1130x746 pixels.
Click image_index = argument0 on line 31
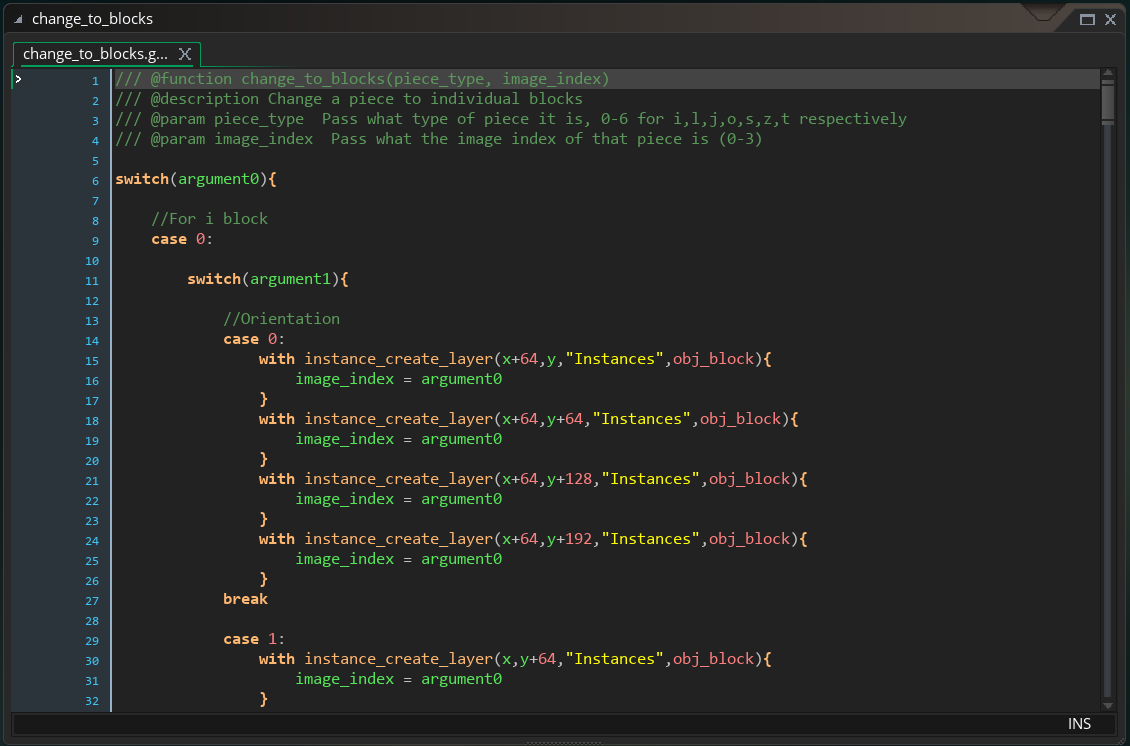[x=399, y=679]
